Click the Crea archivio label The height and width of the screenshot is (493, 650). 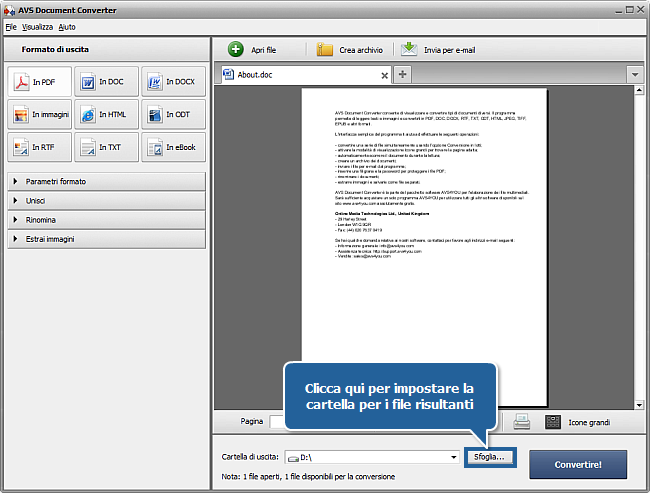click(361, 50)
